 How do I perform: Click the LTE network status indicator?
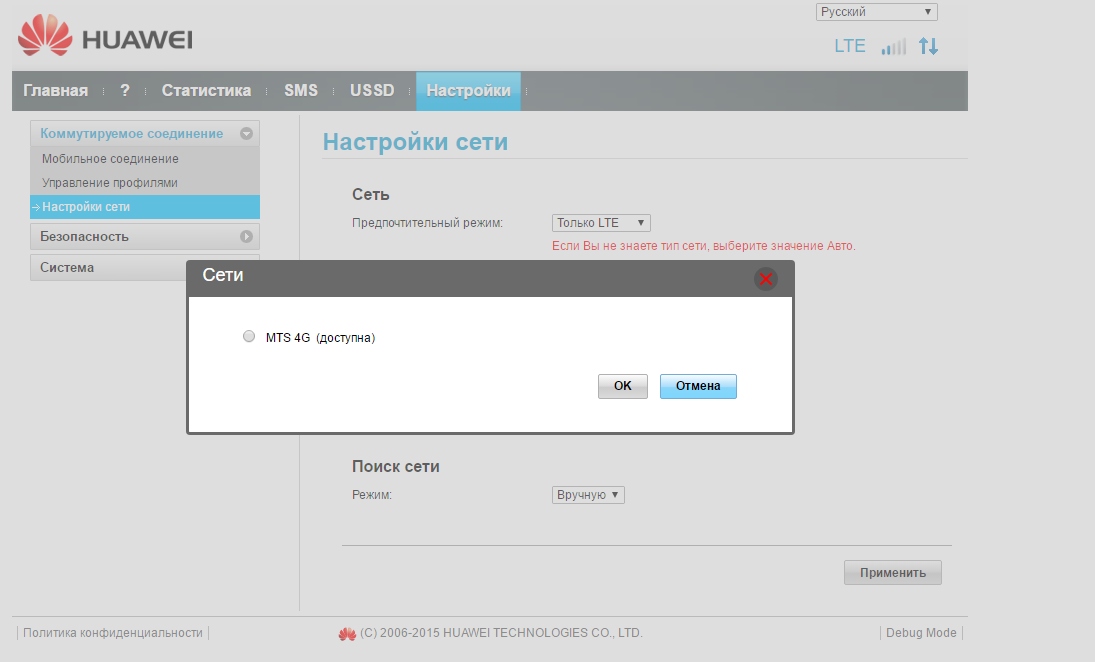click(849, 46)
